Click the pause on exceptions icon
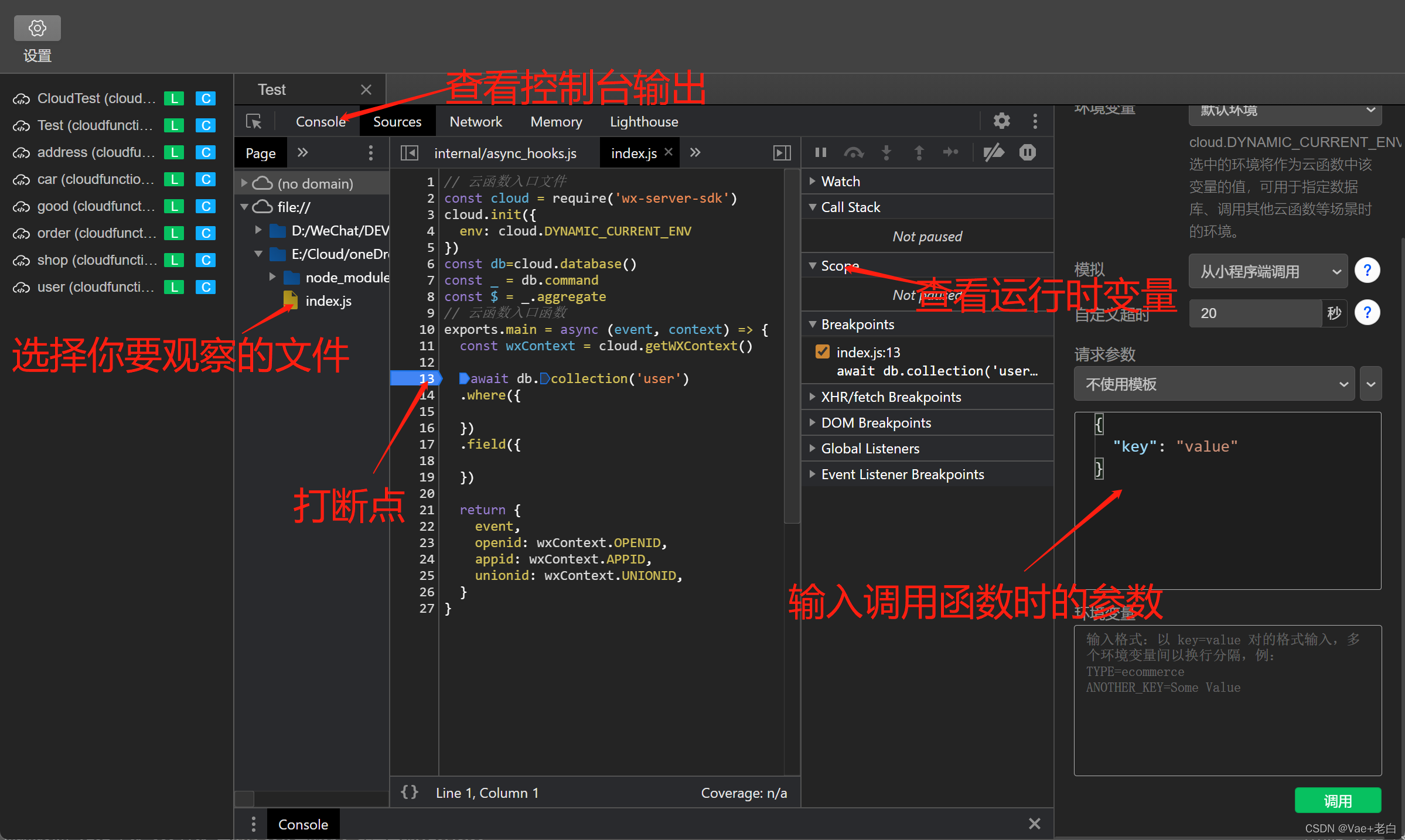 (x=1027, y=153)
